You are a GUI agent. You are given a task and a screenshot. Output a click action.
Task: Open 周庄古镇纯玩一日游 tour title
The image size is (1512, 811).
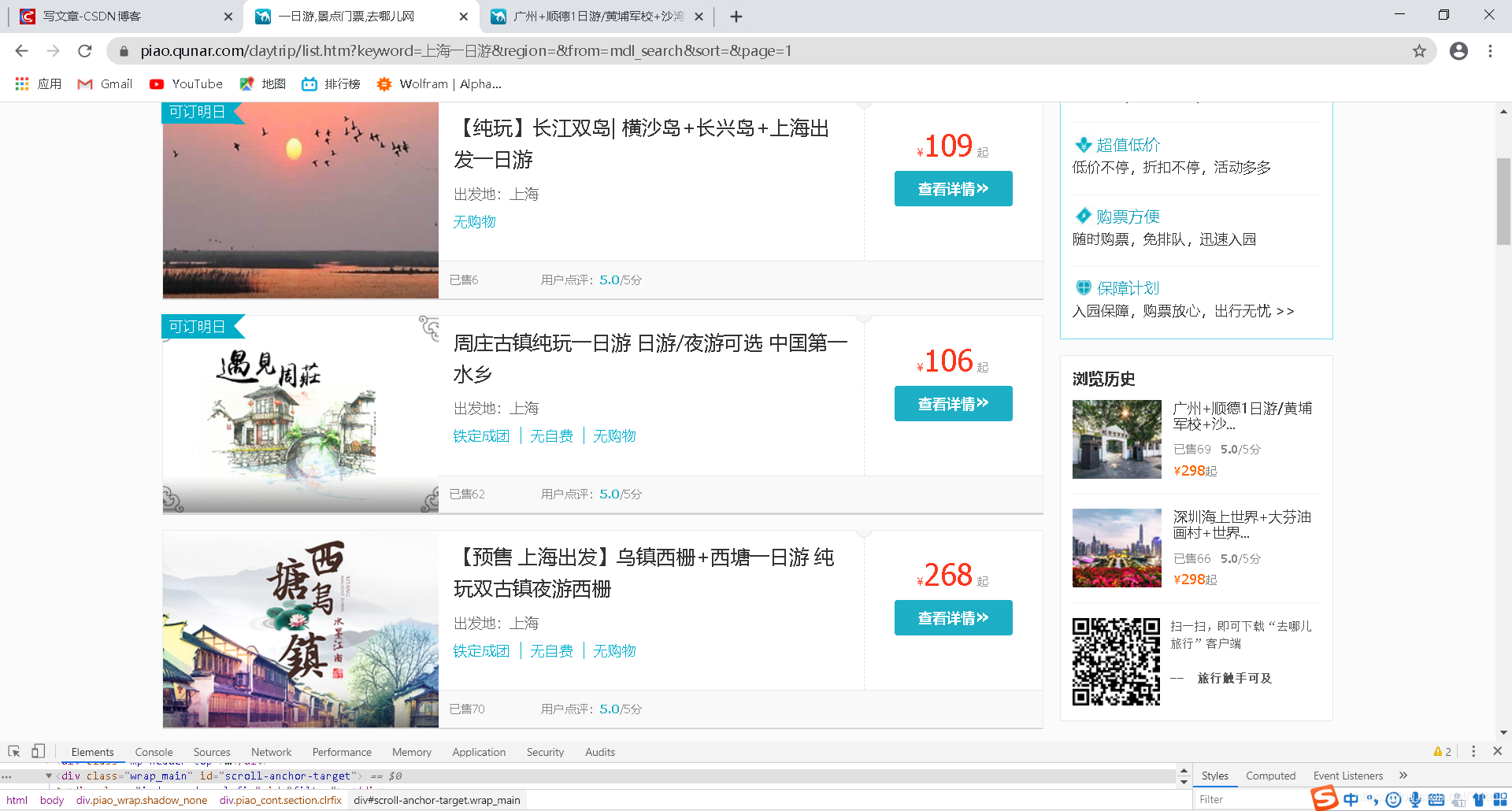coord(650,358)
